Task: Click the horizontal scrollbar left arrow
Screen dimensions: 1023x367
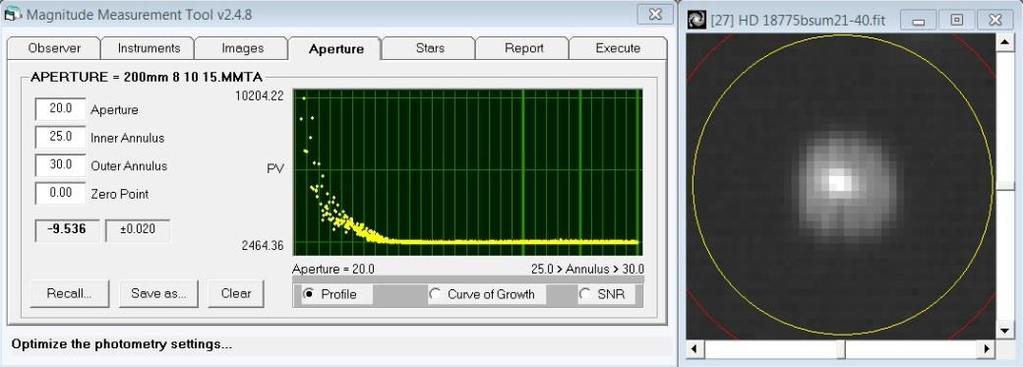Action: (695, 349)
